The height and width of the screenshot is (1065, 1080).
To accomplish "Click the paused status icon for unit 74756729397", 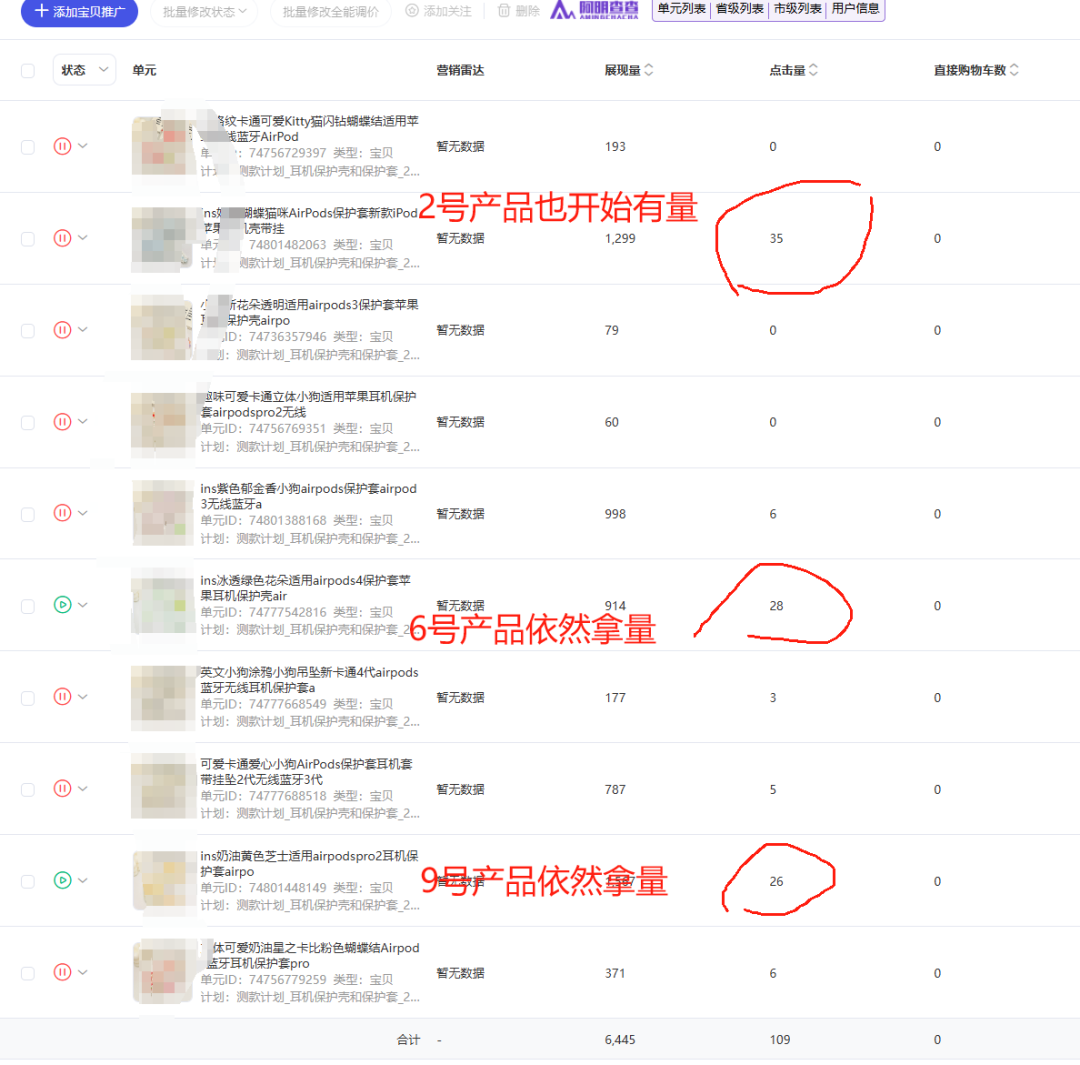I will (x=62, y=146).
